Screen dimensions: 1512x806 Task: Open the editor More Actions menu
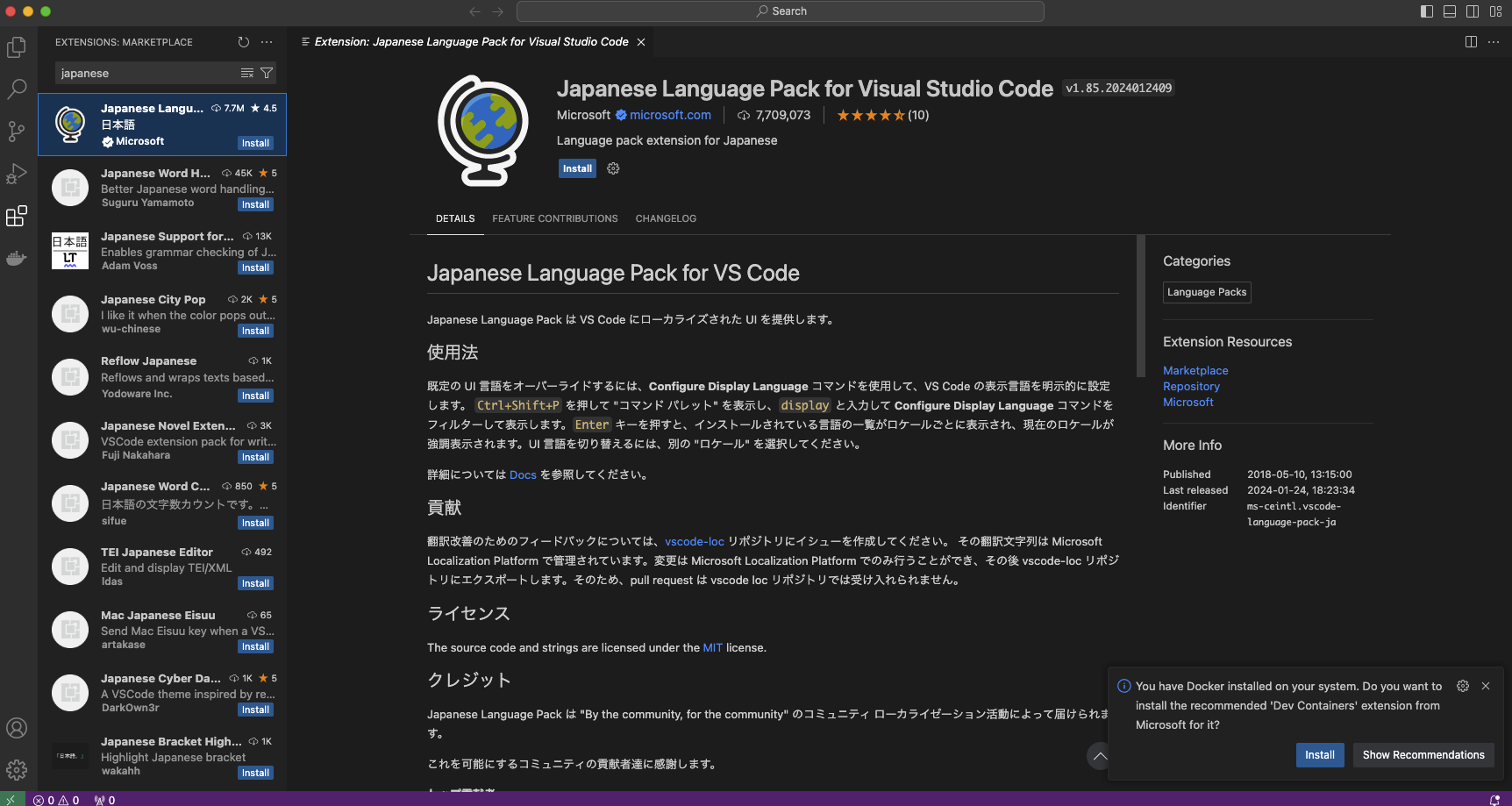coord(1494,41)
